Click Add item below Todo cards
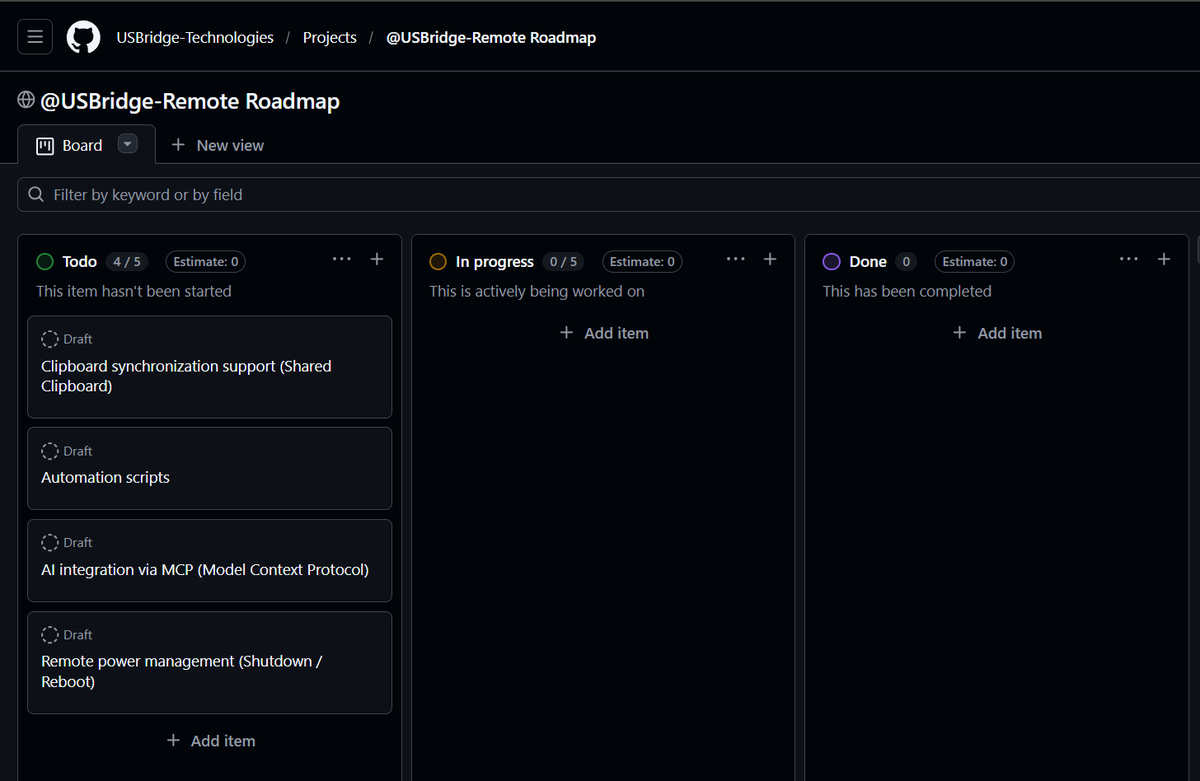 coord(210,741)
